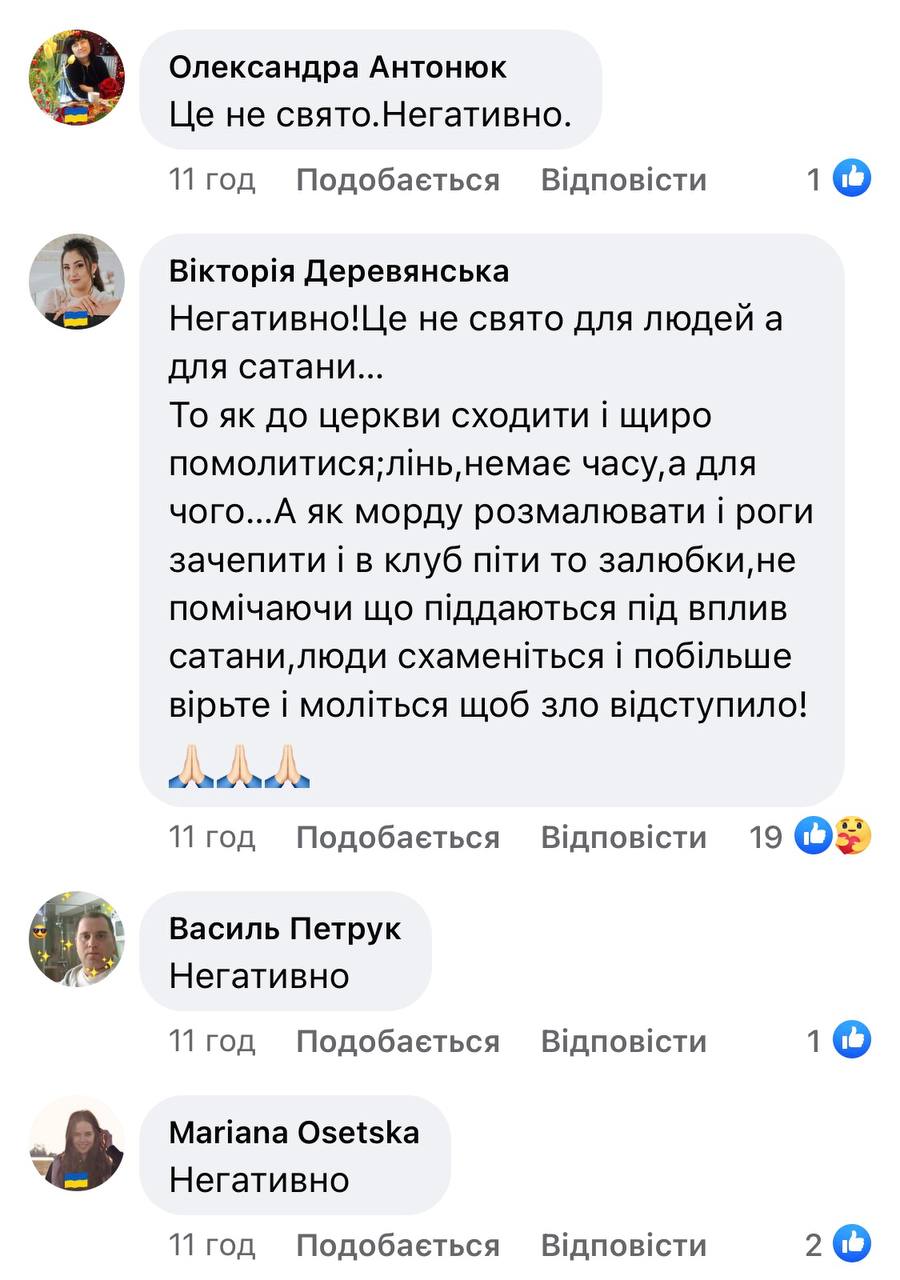The height and width of the screenshot is (1280, 900).
Task: Open Вікторія Деревянська's profile name link
Action: point(339,271)
